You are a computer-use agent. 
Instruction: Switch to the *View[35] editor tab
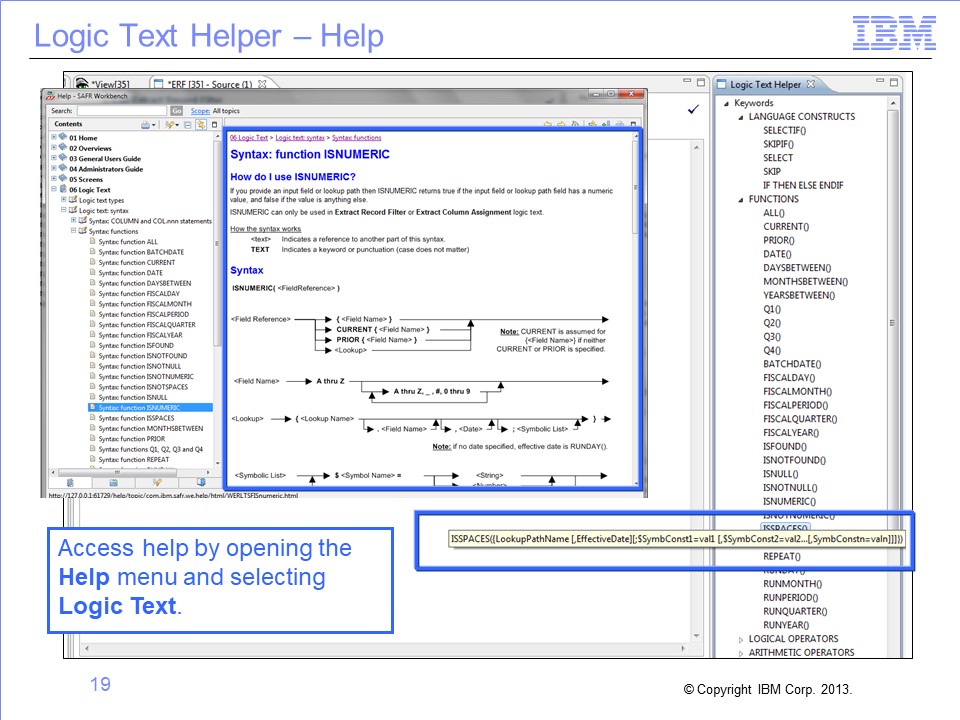tap(109, 84)
